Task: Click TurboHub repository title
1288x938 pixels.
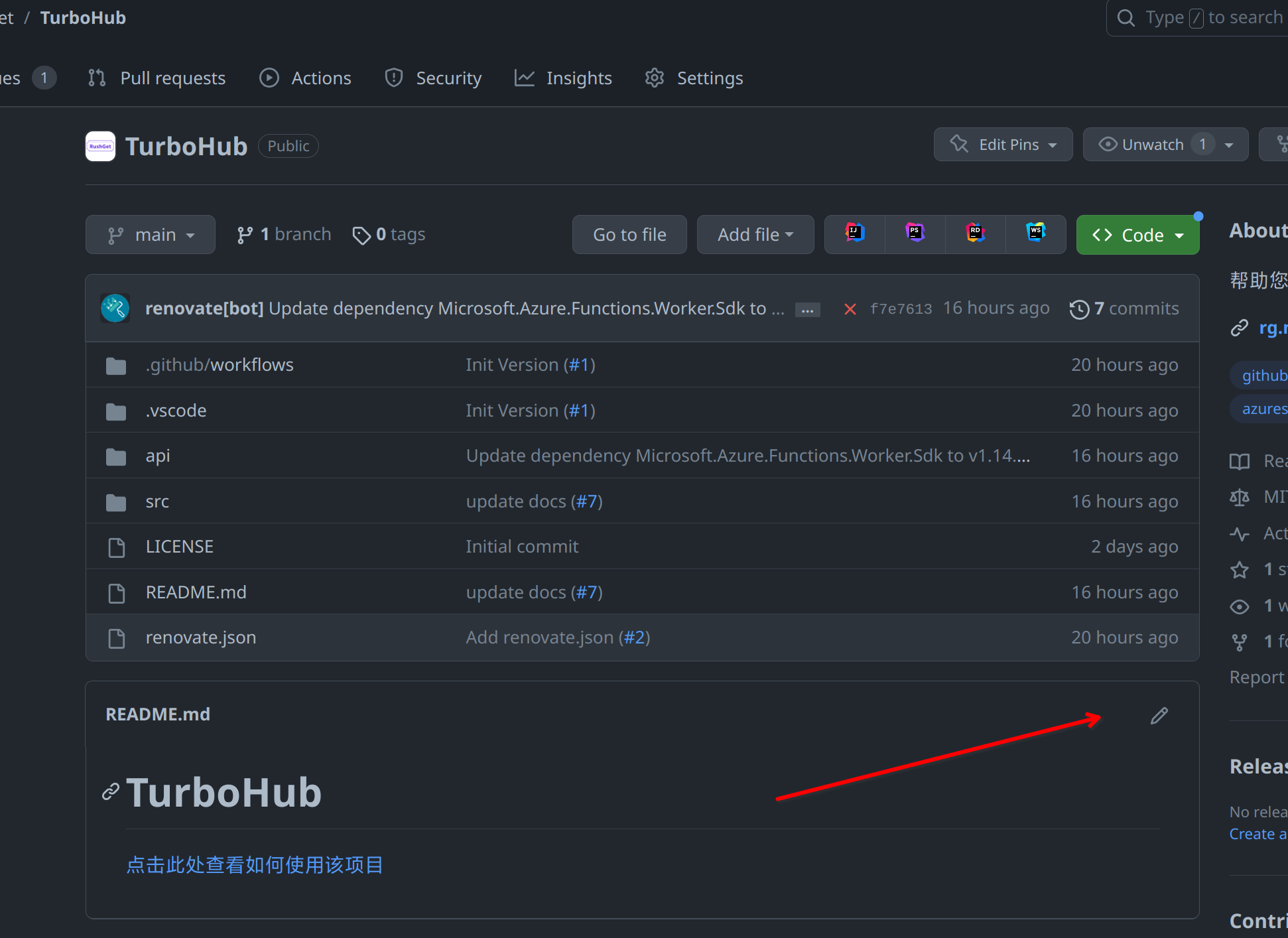Action: coord(186,146)
